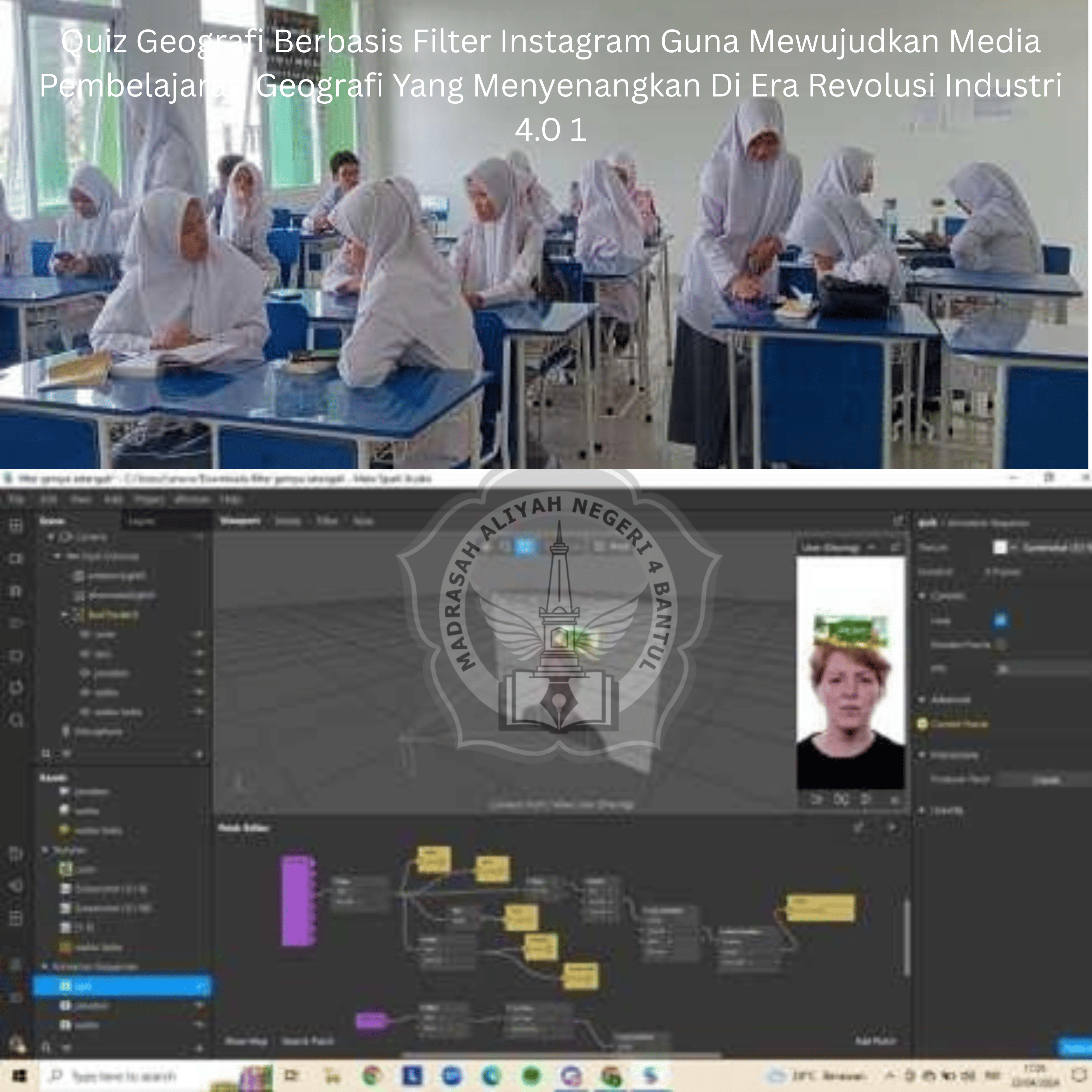Select the small purple patch at bottom

click(371, 1021)
